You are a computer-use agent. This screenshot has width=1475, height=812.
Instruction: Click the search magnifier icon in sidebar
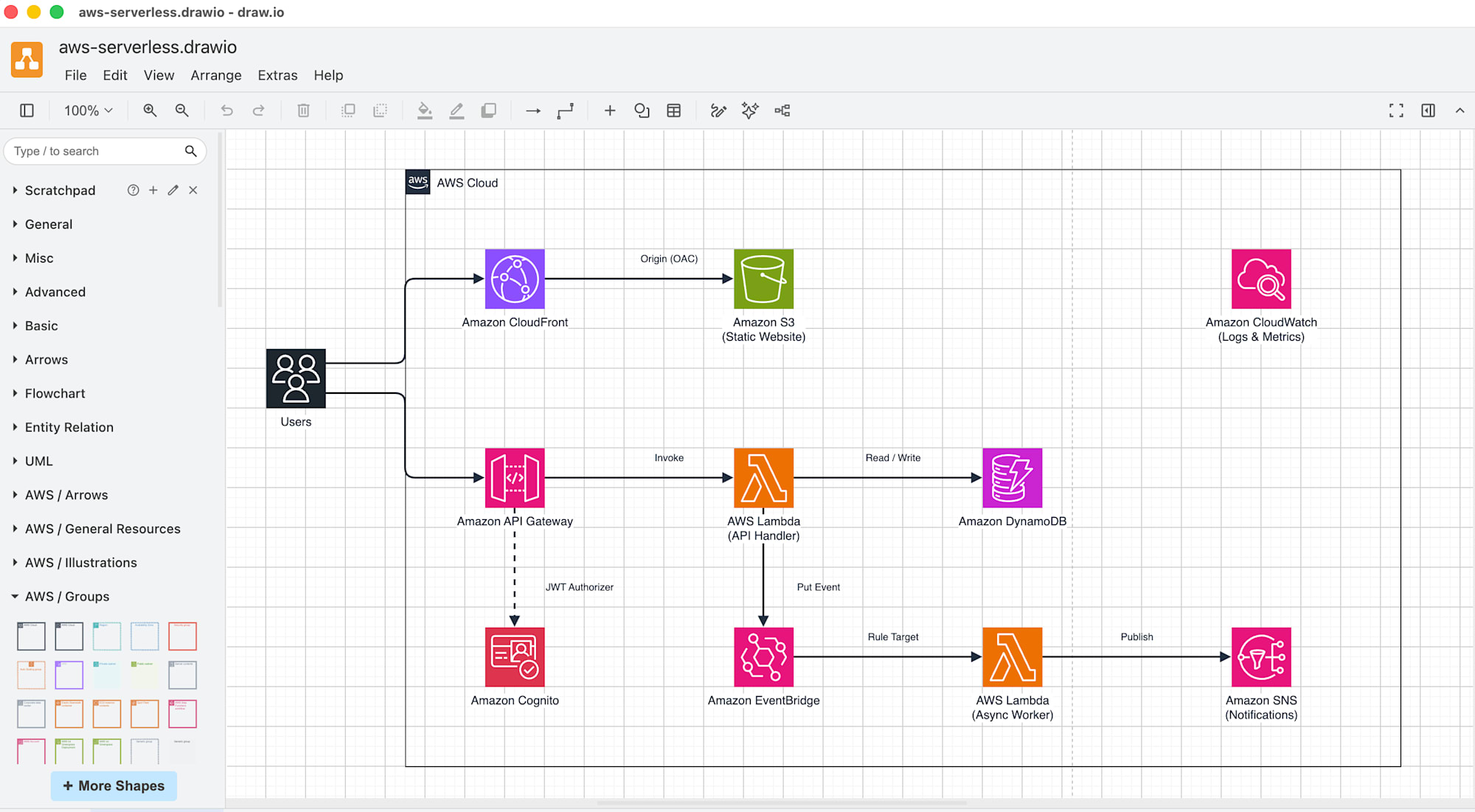pos(190,151)
